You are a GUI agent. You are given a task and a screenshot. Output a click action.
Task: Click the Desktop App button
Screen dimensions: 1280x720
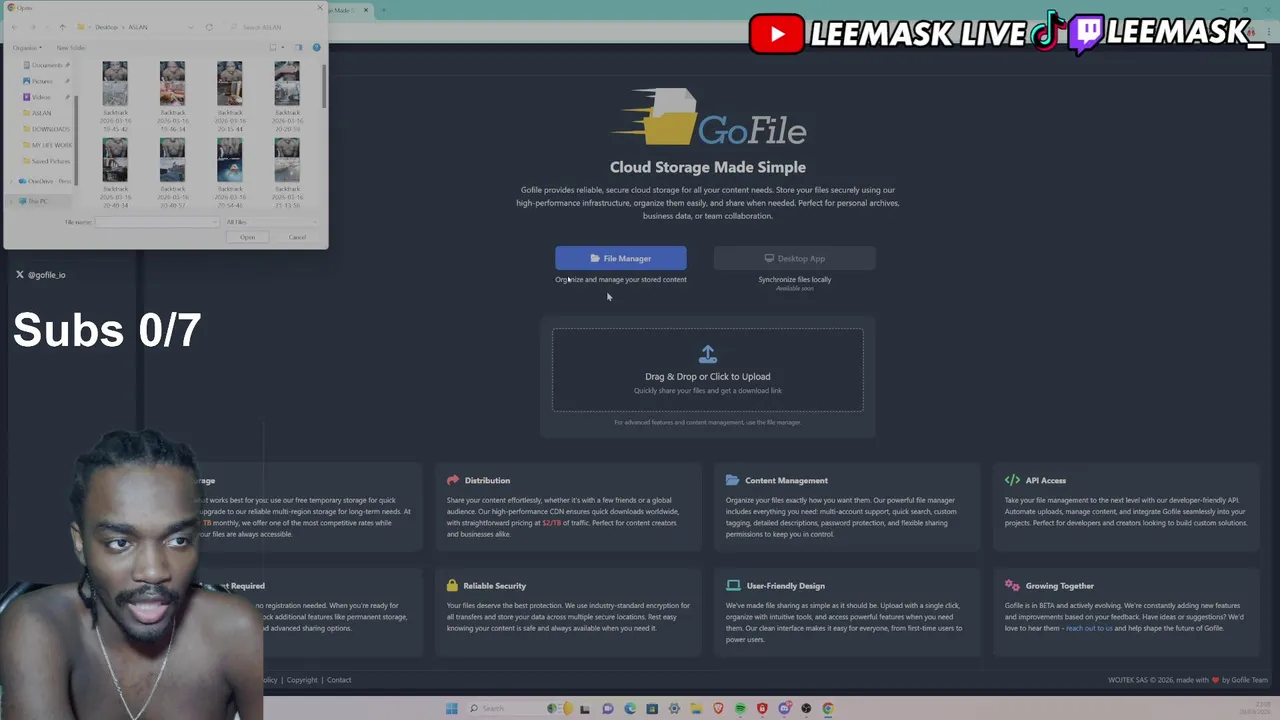795,258
